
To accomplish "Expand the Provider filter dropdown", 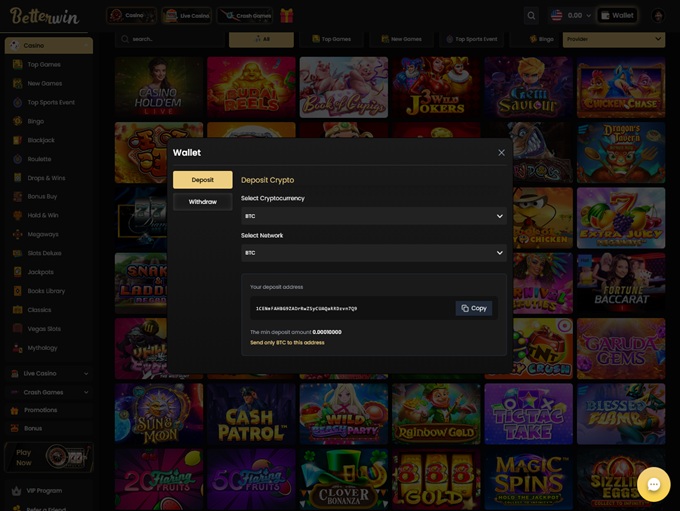I will pos(613,39).
